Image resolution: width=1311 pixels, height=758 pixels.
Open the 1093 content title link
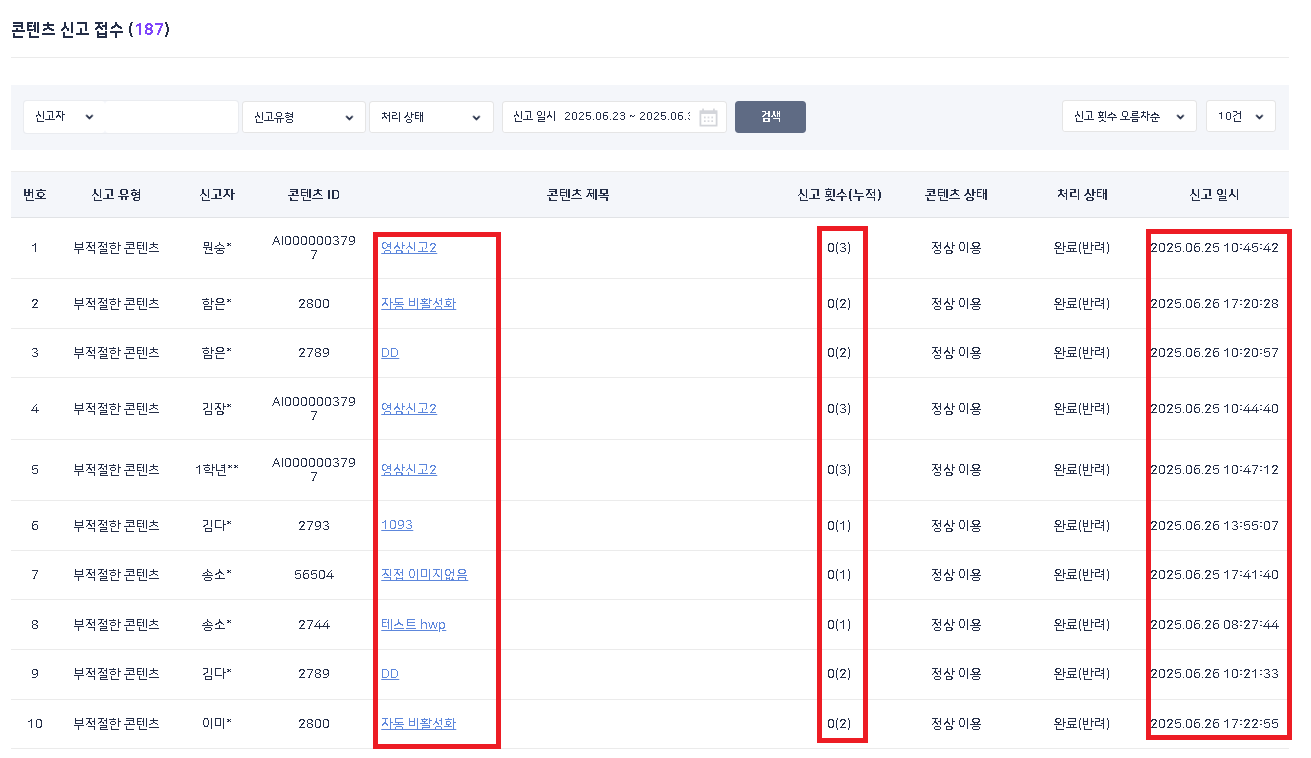(x=396, y=525)
